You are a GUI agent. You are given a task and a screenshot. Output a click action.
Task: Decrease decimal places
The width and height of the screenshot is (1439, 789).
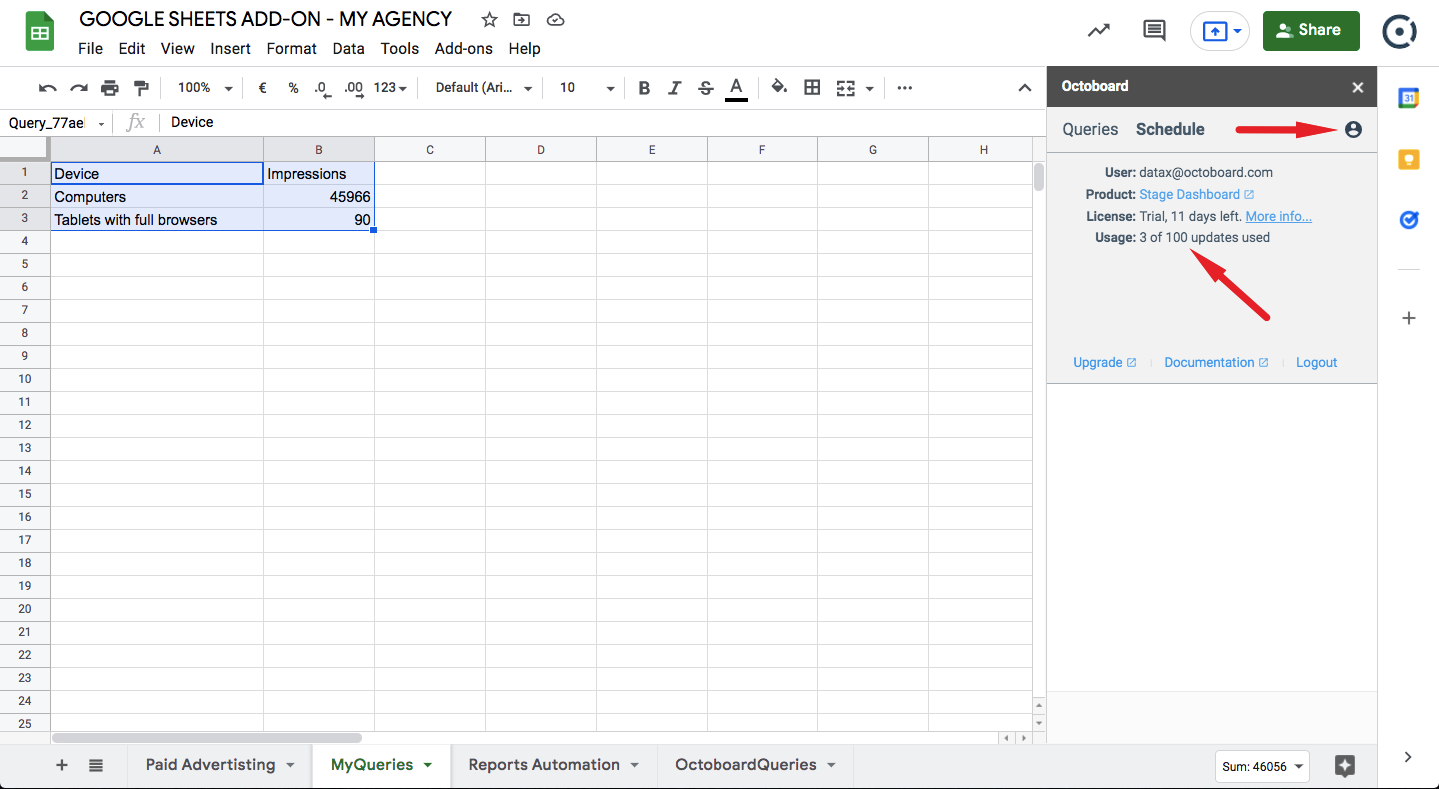(322, 88)
